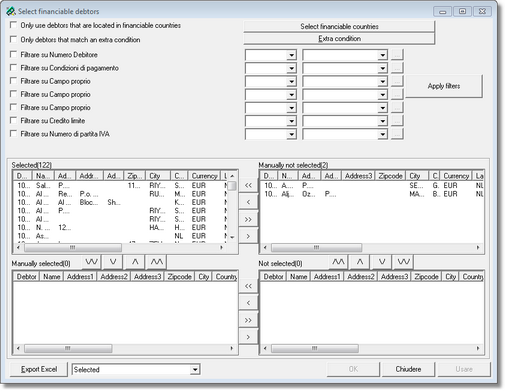Sort Manually selected list by Name column
The image size is (505, 391).
click(52, 276)
